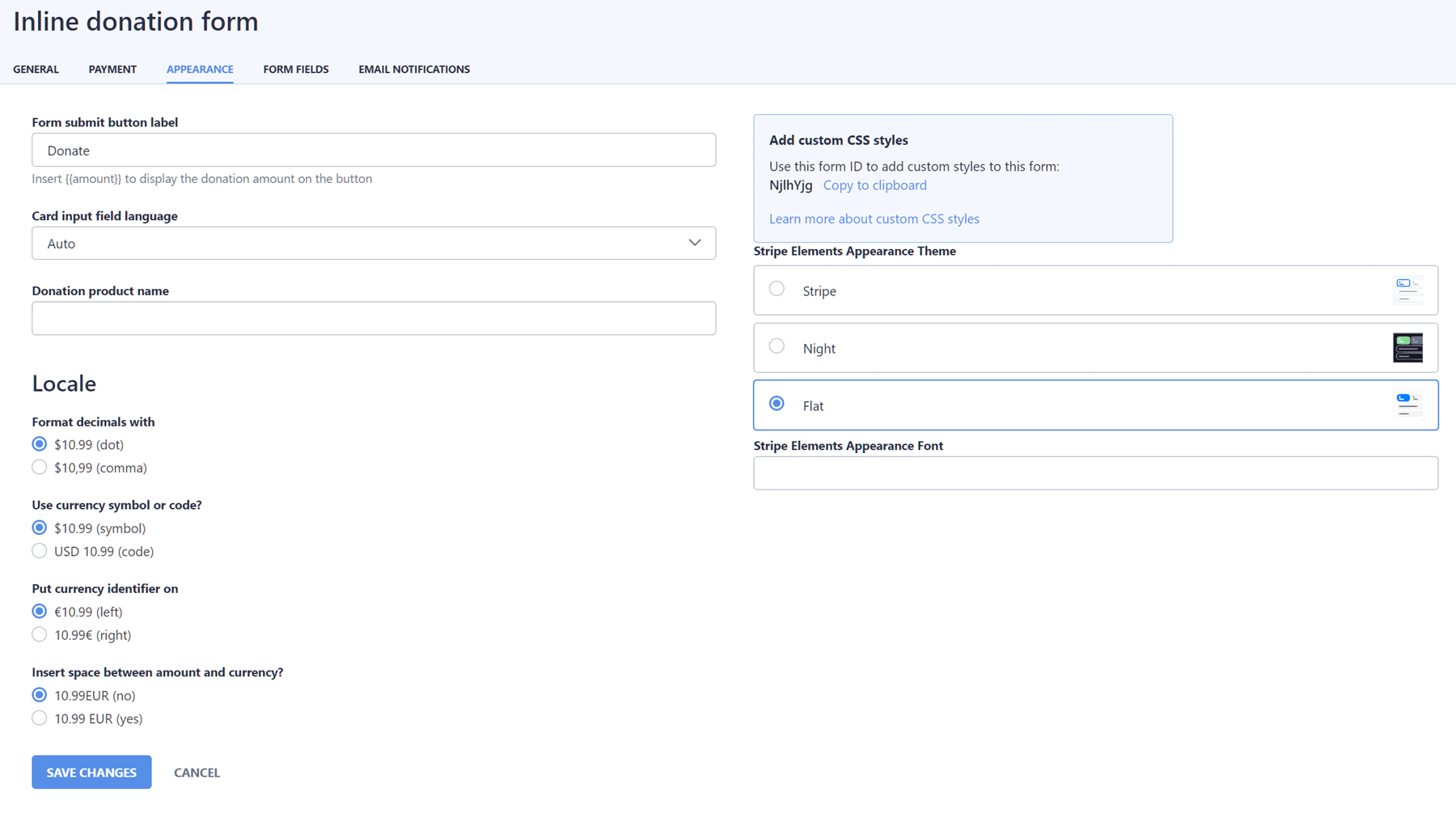Viewport: 1456px width, 822px height.
Task: Select 10.99€ (right) currency position
Action: [x=39, y=634]
